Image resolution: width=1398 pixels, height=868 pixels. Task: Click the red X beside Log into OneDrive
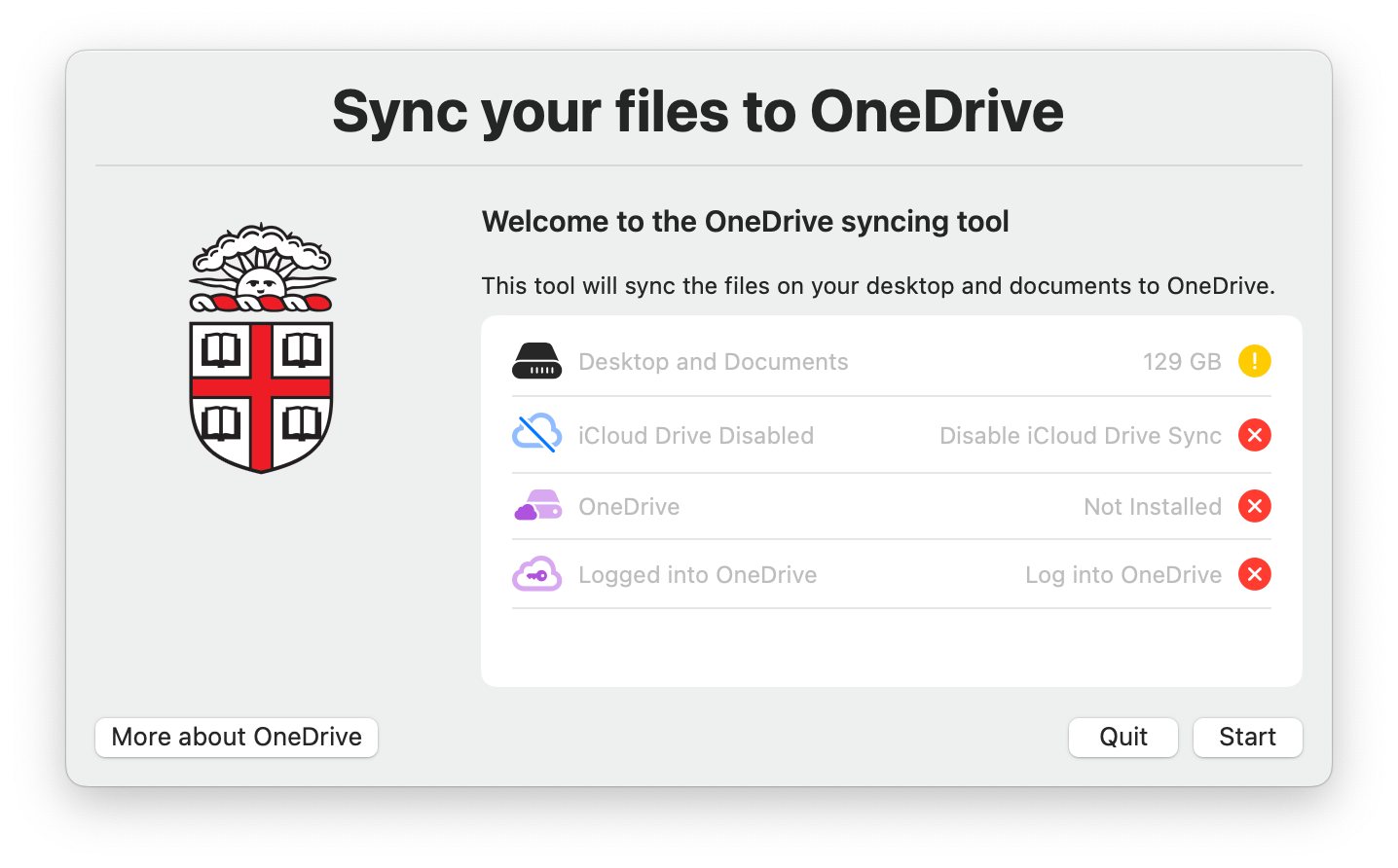click(1255, 574)
